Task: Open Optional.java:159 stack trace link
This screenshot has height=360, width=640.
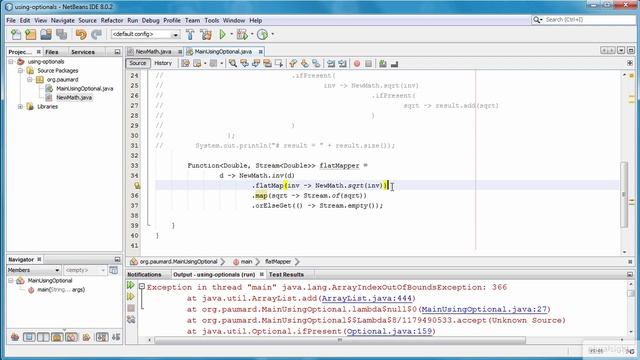Action: (x=389, y=331)
